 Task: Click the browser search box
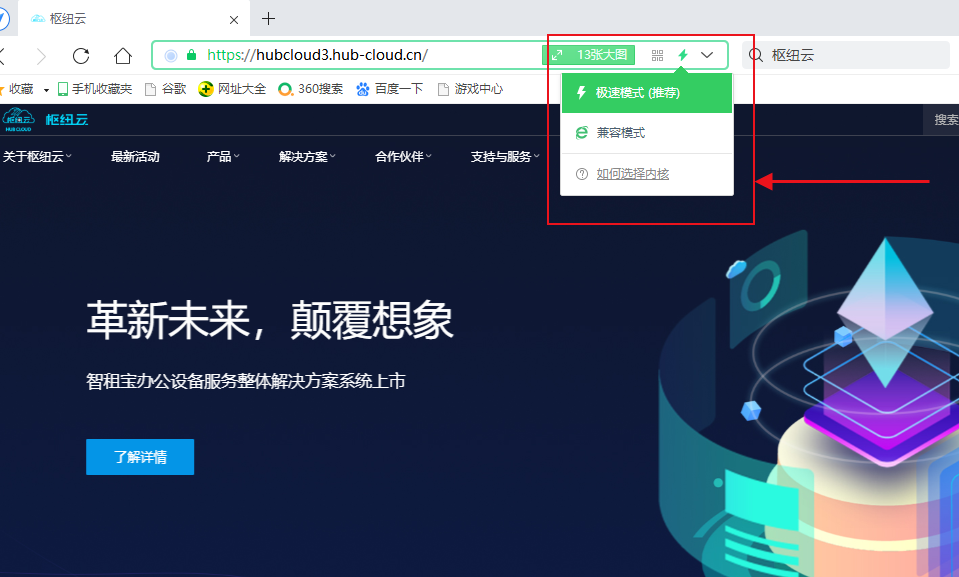(855, 56)
